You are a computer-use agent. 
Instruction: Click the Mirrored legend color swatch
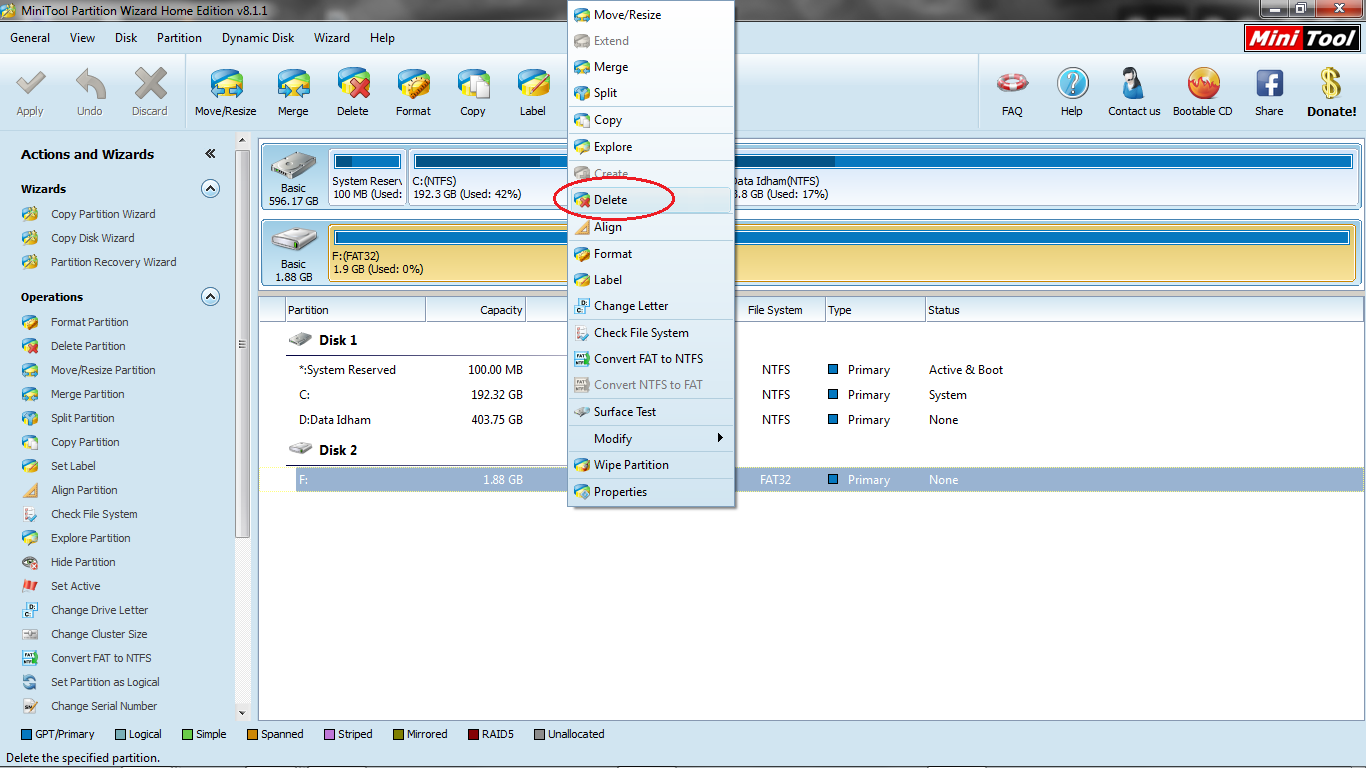click(x=398, y=734)
